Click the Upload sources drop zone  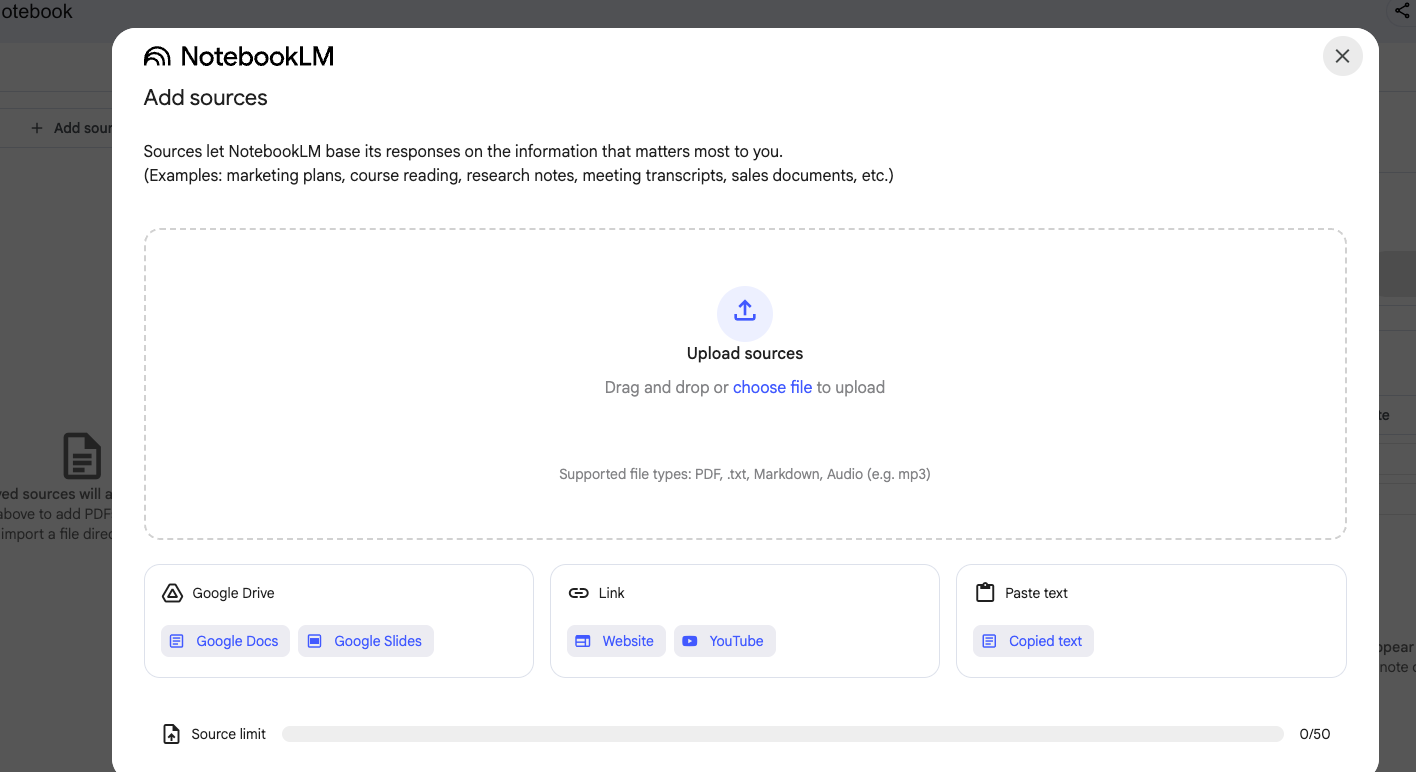745,384
